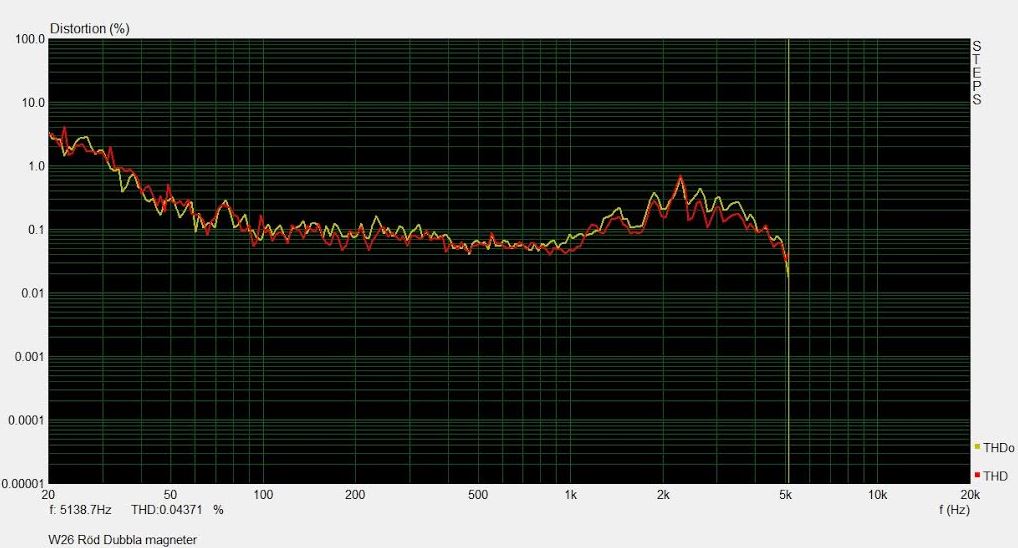Click the yellow THDo legend swatch
Viewport: 1018px width, 548px height.
(x=977, y=447)
